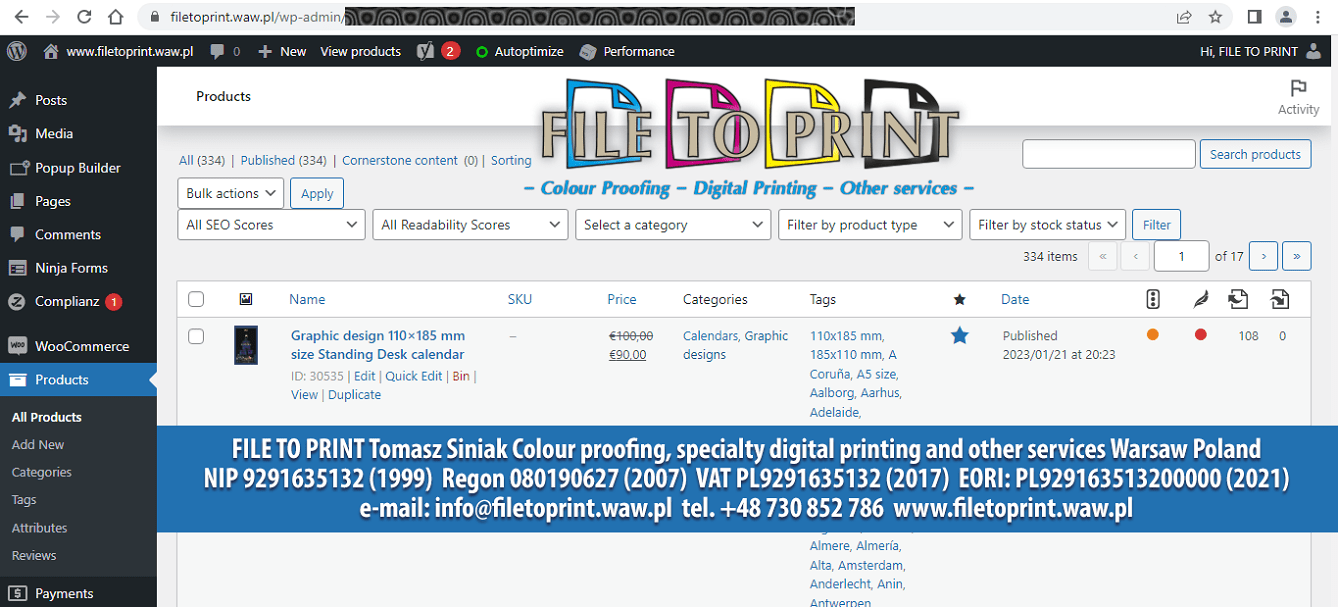Click the readability score feather column icon
1338x607 pixels.
pos(1200,299)
